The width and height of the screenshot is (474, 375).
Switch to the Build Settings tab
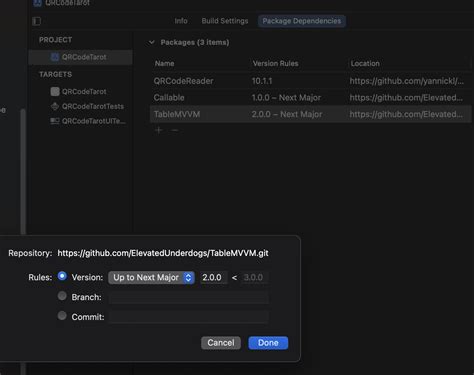(x=225, y=21)
